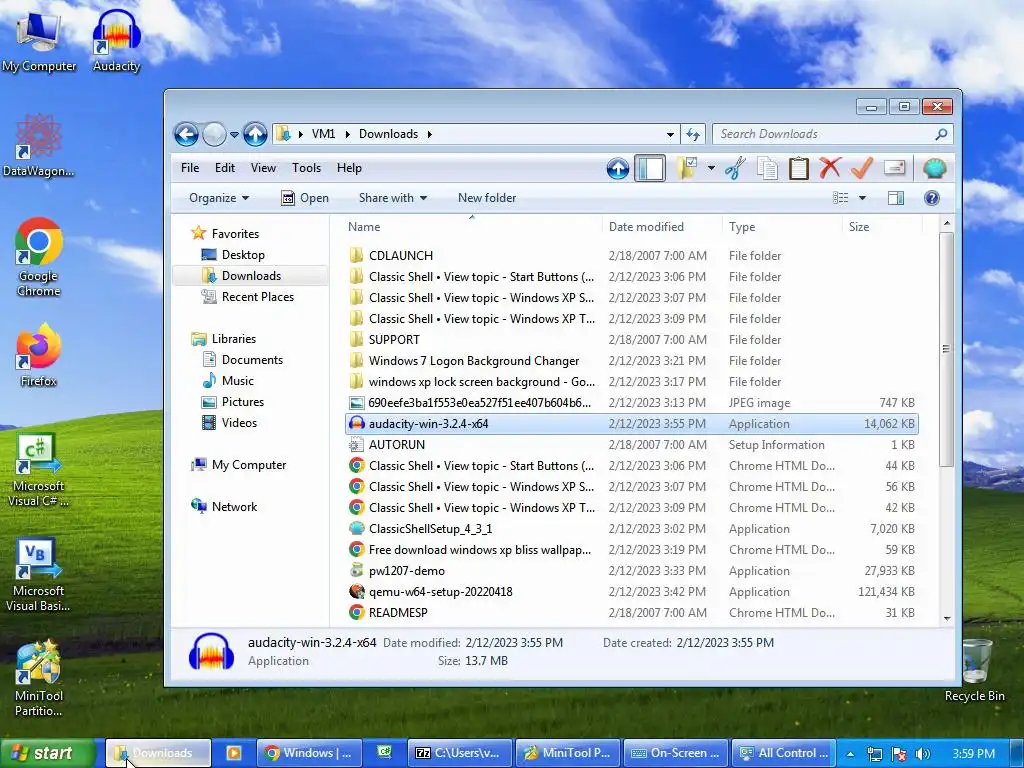This screenshot has width=1024, height=768.
Task: Select Network in navigation pane
Action: (x=234, y=507)
